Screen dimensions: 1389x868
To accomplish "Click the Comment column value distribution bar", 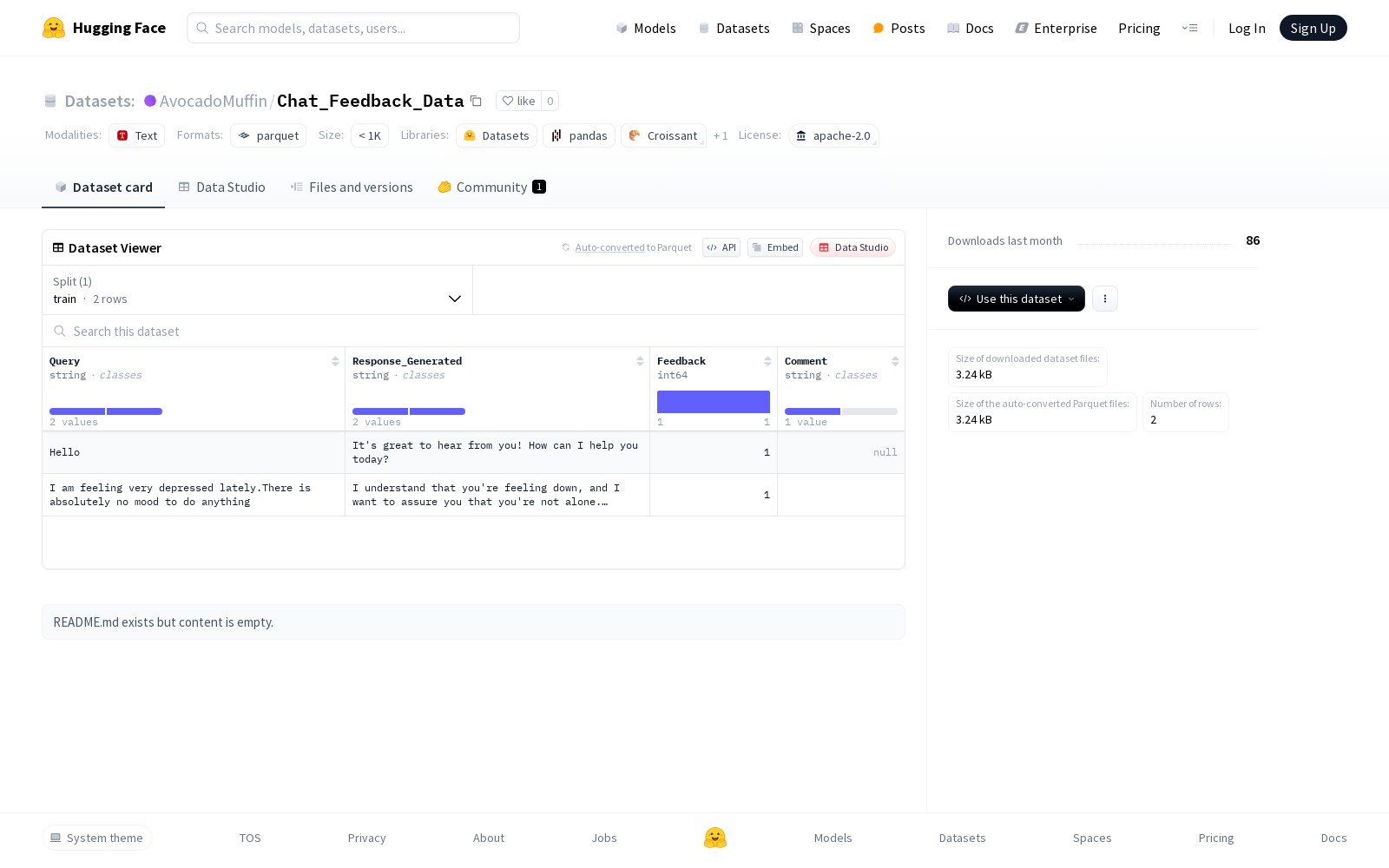I will click(841, 411).
